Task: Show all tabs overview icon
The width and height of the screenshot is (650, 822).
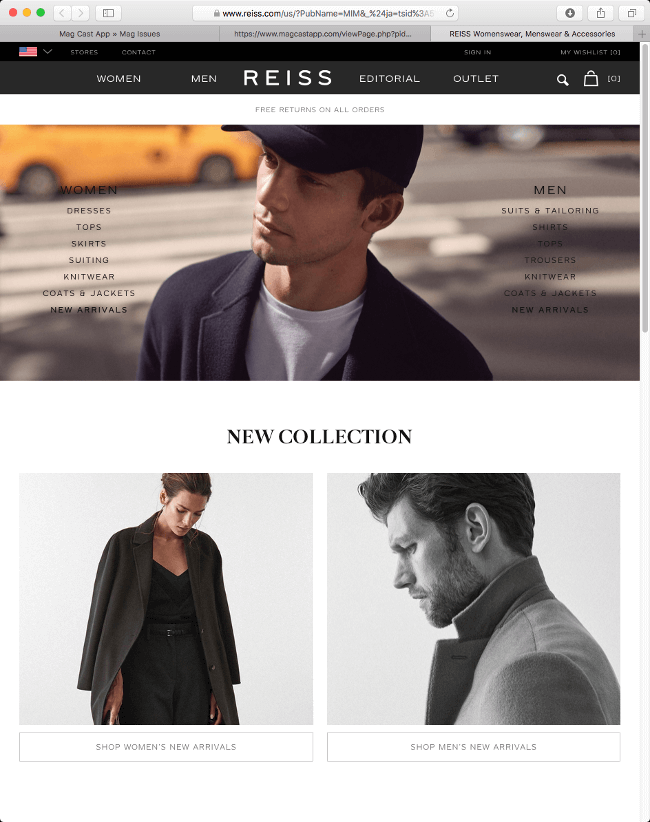Action: (x=632, y=13)
